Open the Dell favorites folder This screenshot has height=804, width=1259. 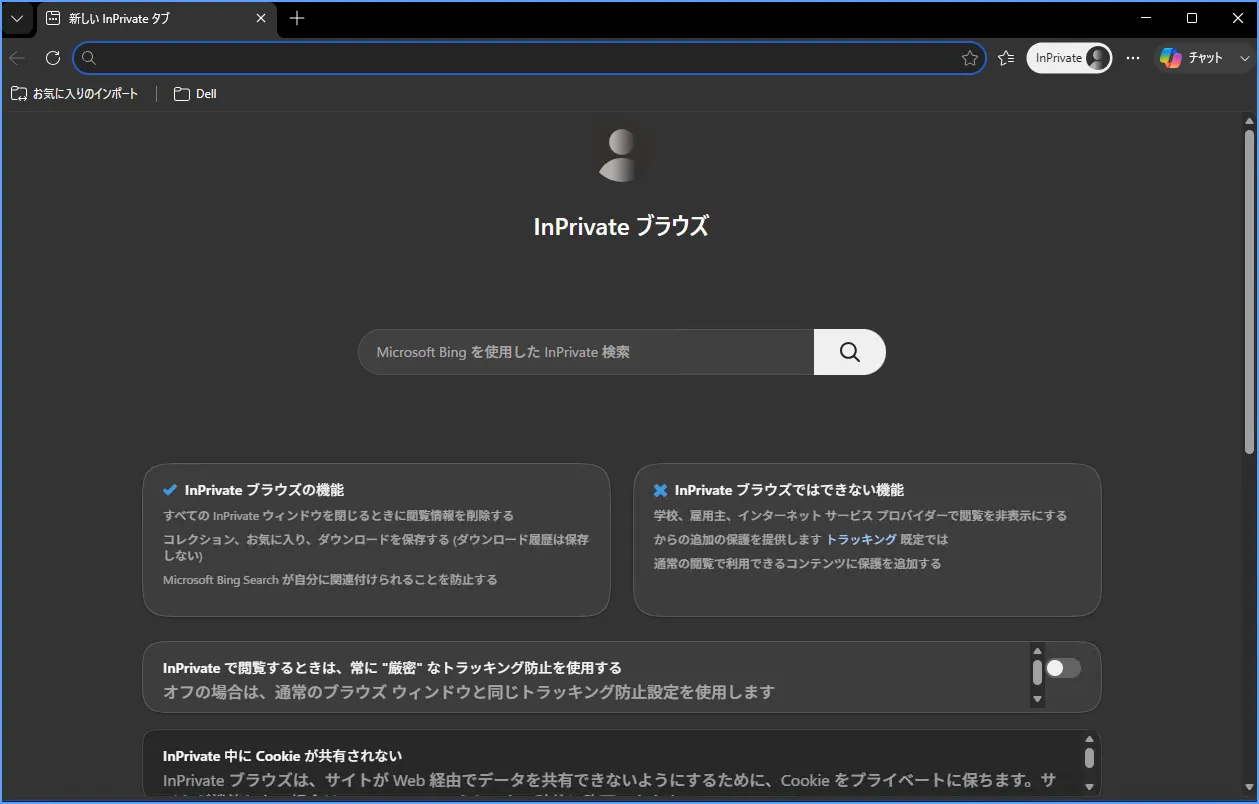tap(195, 94)
